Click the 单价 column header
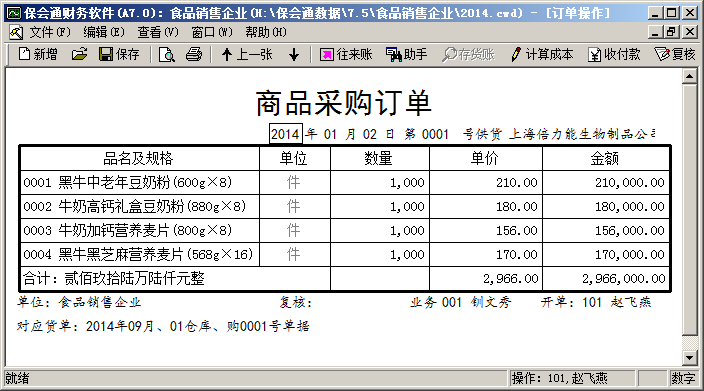 pyautogui.click(x=486, y=158)
